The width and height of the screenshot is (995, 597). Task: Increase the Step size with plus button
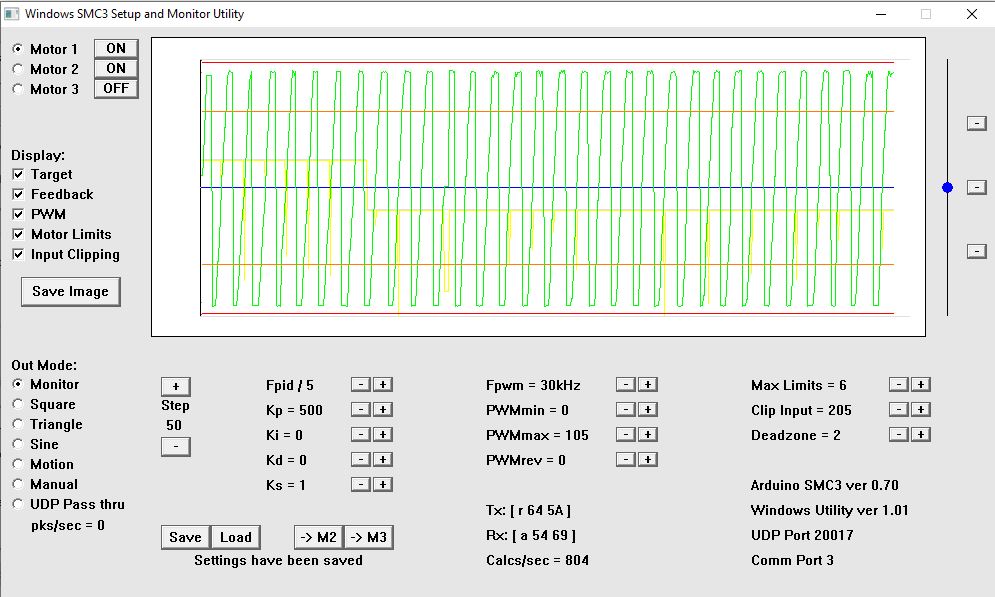[175, 386]
